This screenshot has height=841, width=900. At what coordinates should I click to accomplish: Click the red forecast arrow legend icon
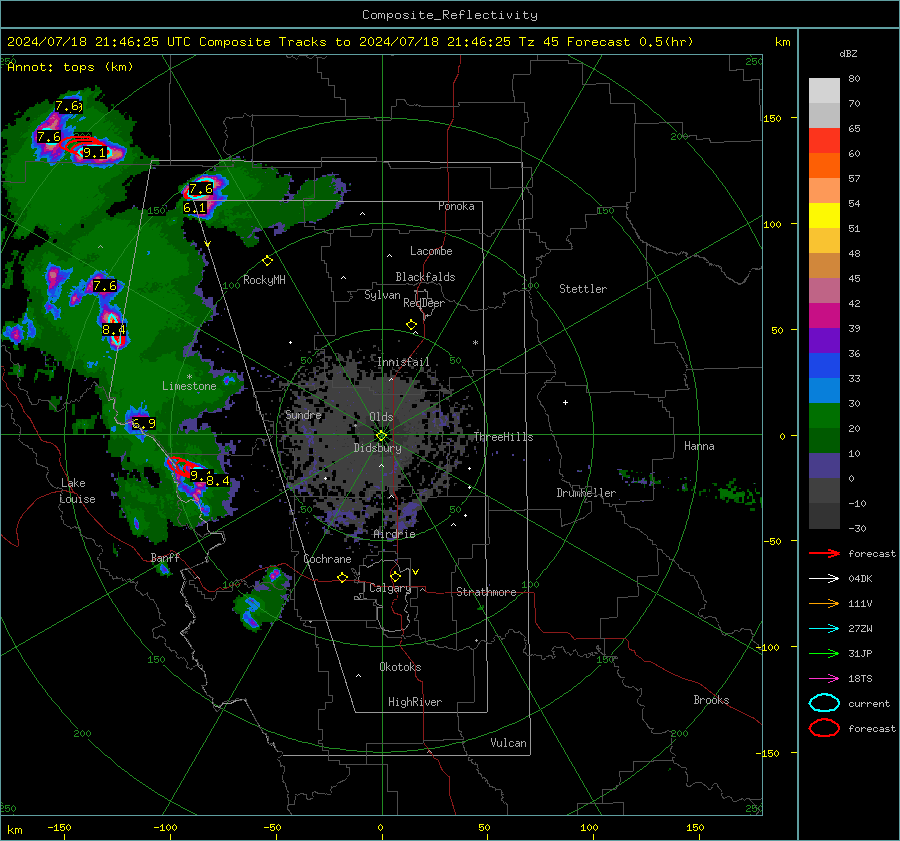(x=824, y=553)
